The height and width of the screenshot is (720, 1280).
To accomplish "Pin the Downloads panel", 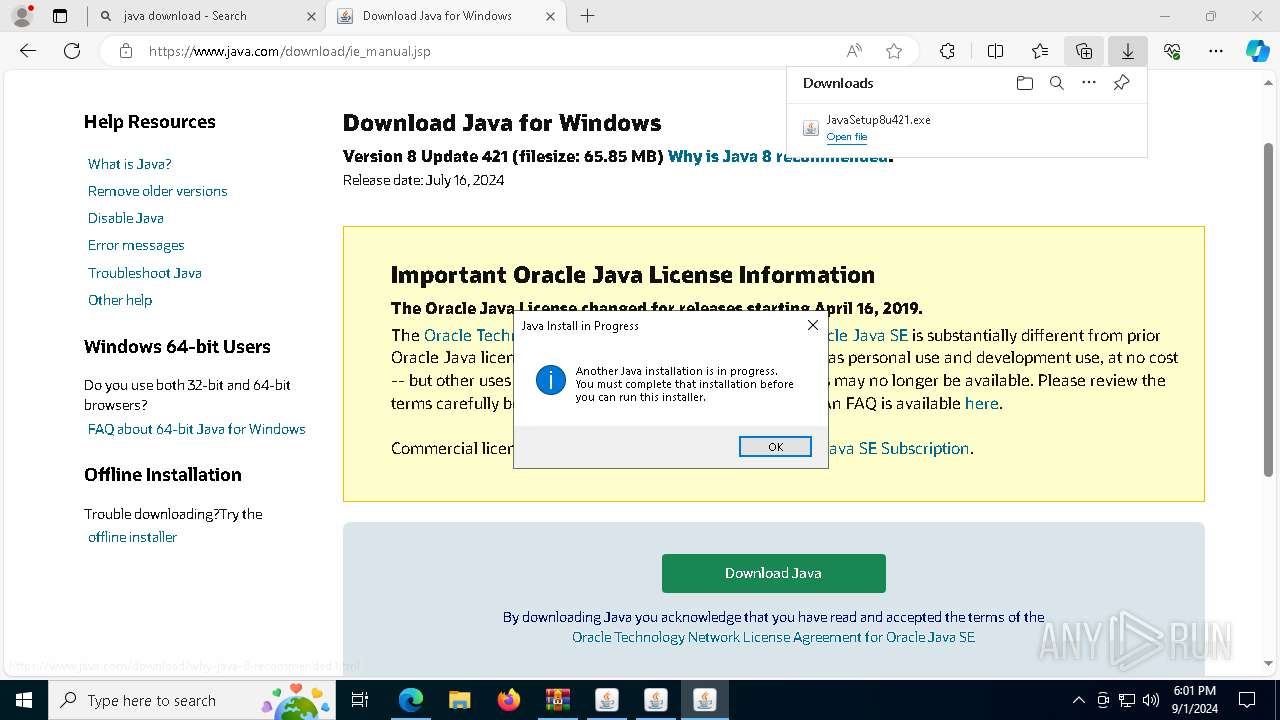I will [1121, 83].
